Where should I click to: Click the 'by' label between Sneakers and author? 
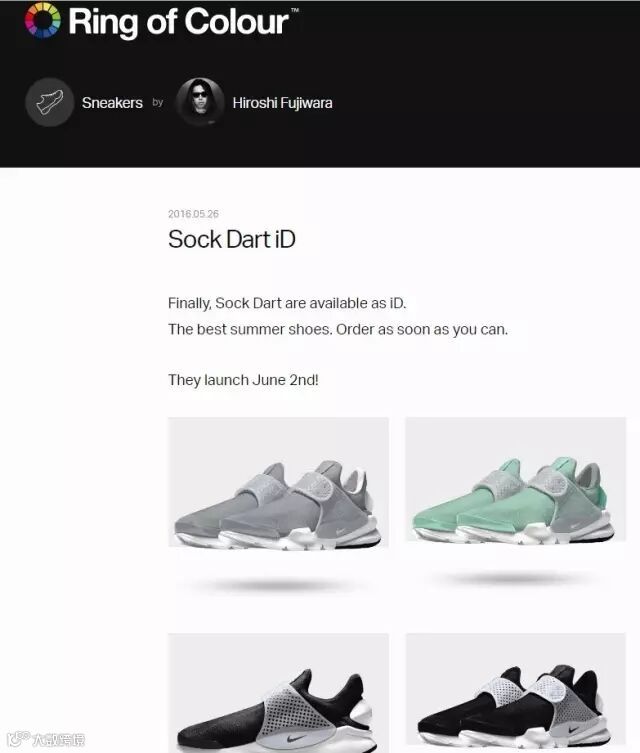pos(158,103)
